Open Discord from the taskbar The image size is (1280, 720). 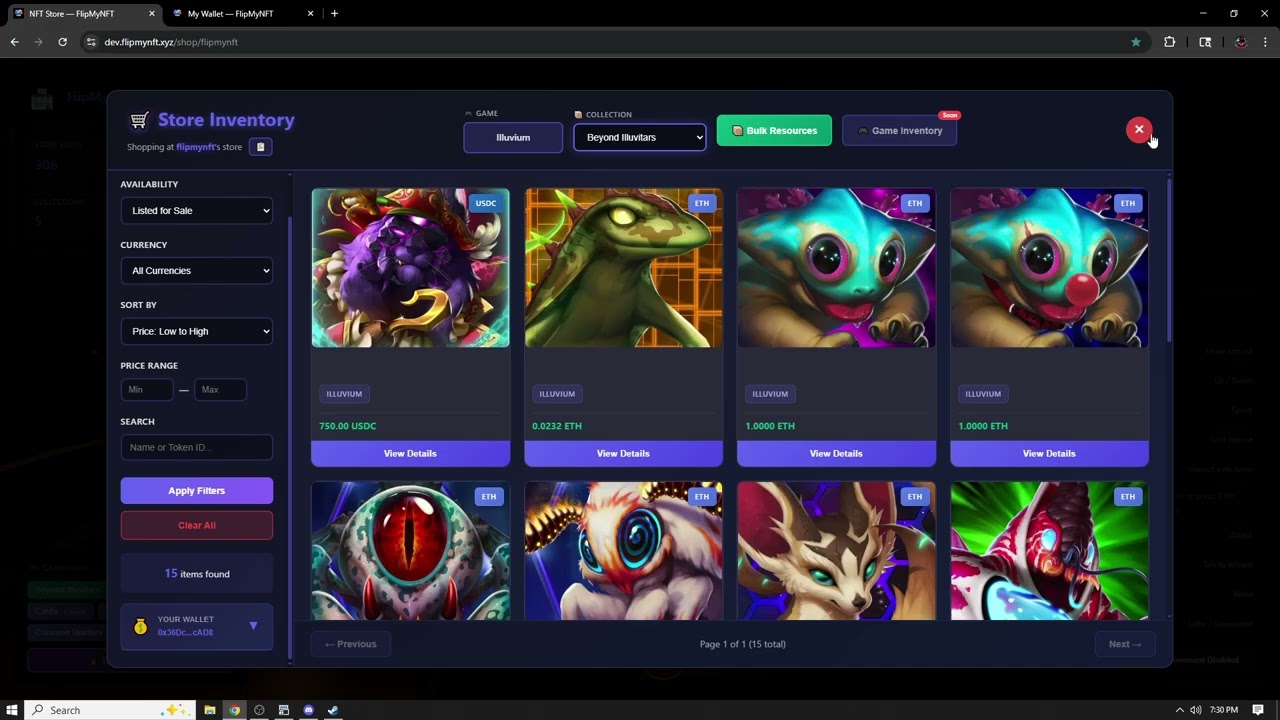[308, 710]
